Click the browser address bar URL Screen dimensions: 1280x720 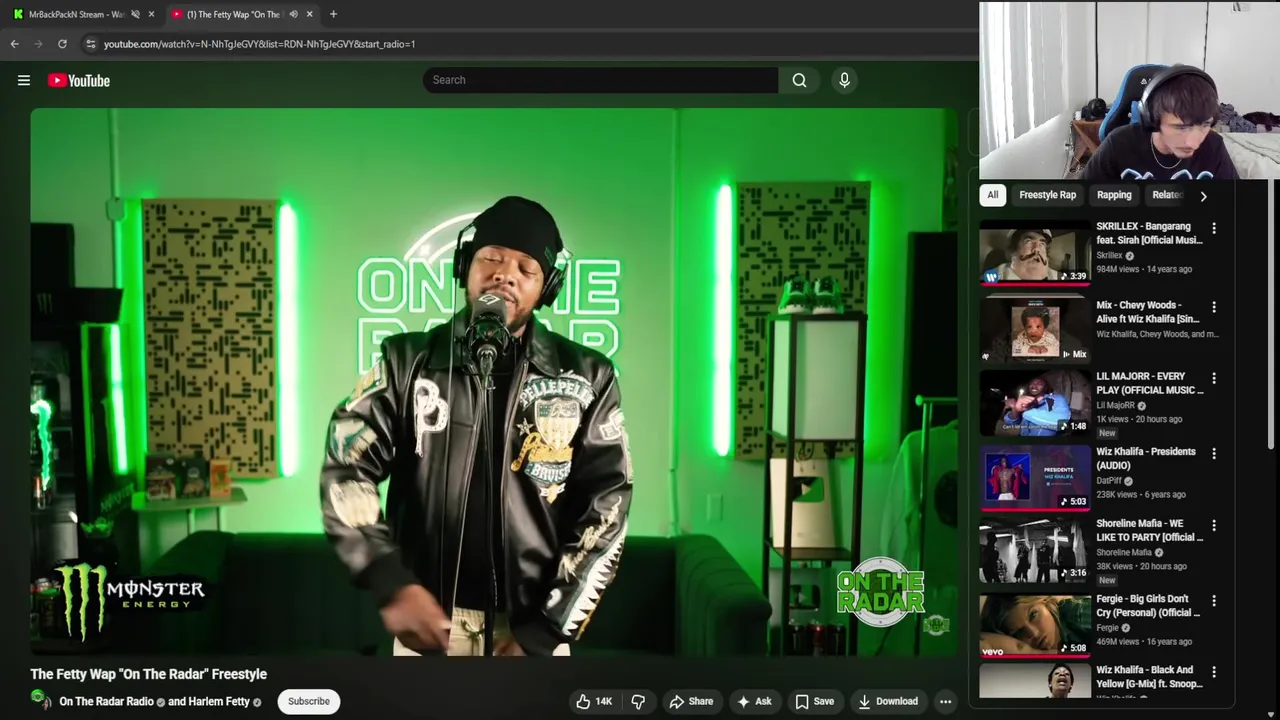click(260, 44)
